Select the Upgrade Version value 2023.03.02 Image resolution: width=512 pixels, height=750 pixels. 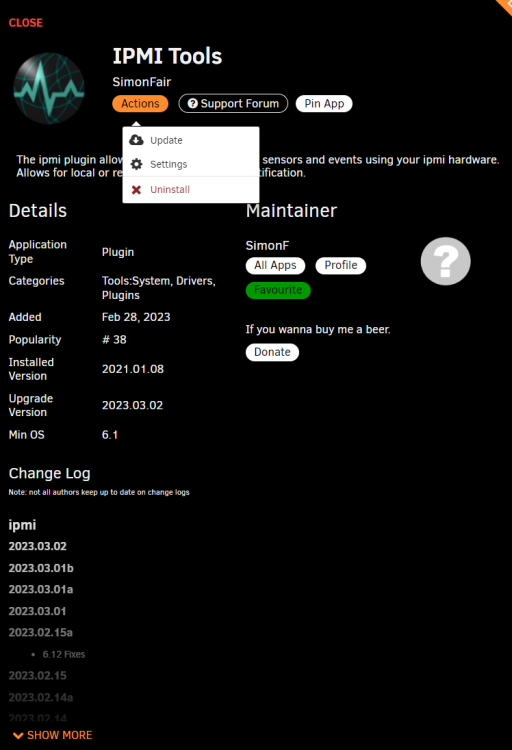[132, 405]
